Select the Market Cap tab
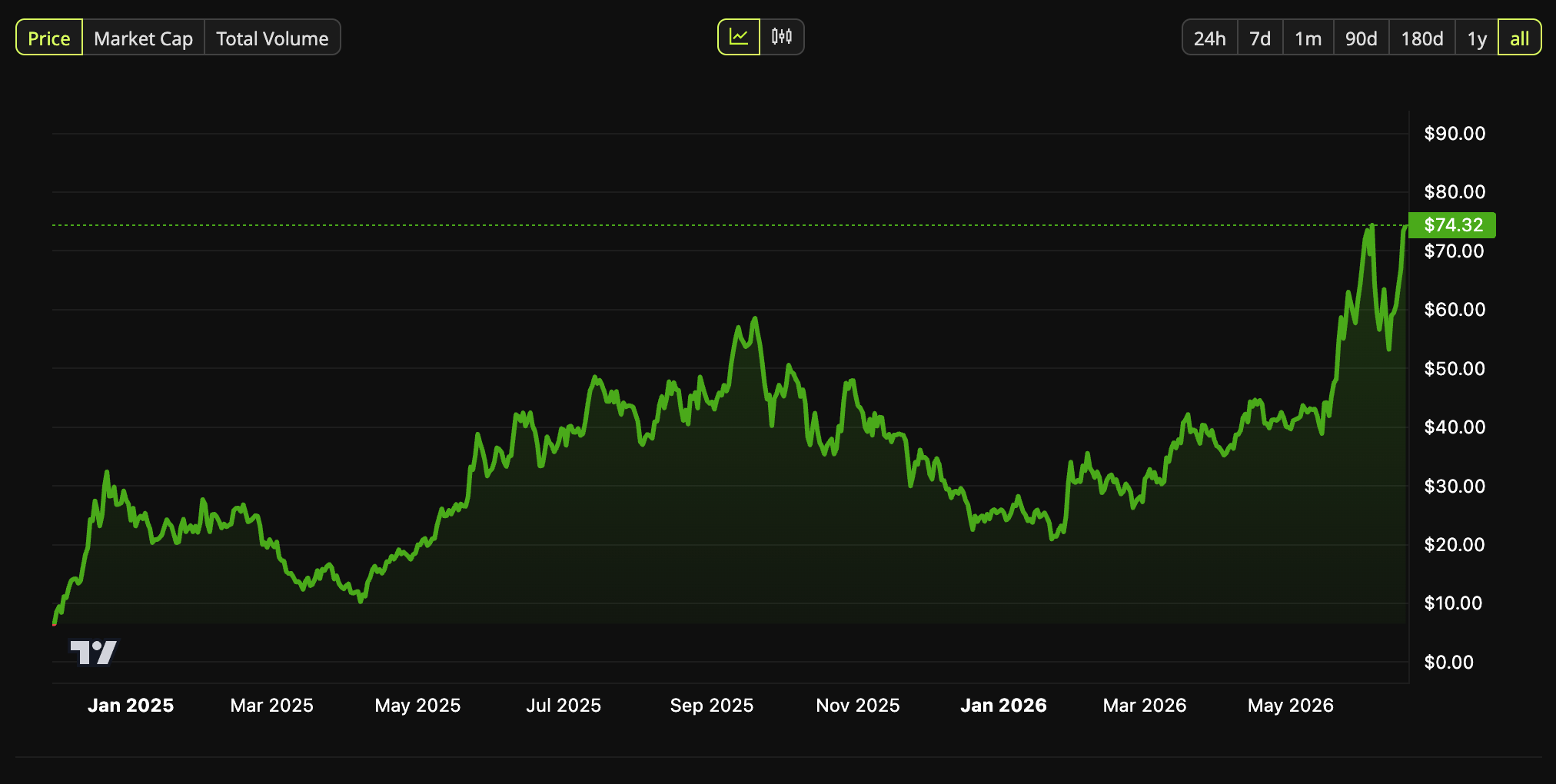The image size is (1556, 784). [x=143, y=38]
